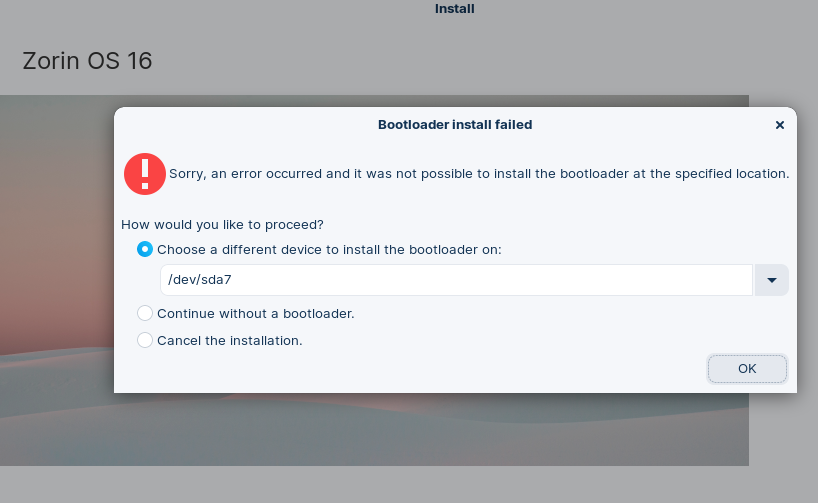
Task: Select the "Cancel the installation" radio button
Action: [x=145, y=340]
